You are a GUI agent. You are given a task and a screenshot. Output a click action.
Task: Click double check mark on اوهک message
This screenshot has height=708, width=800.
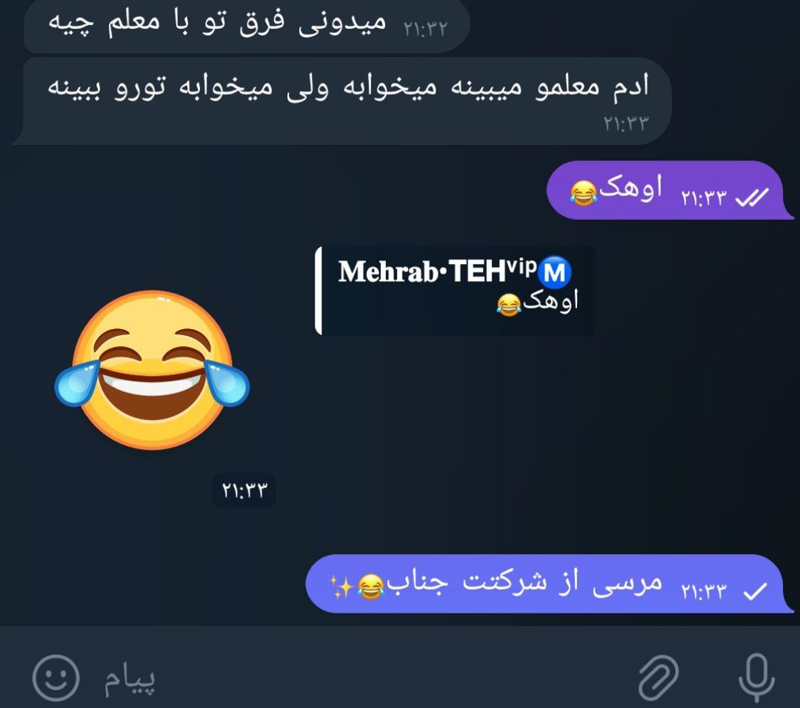[x=752, y=197]
